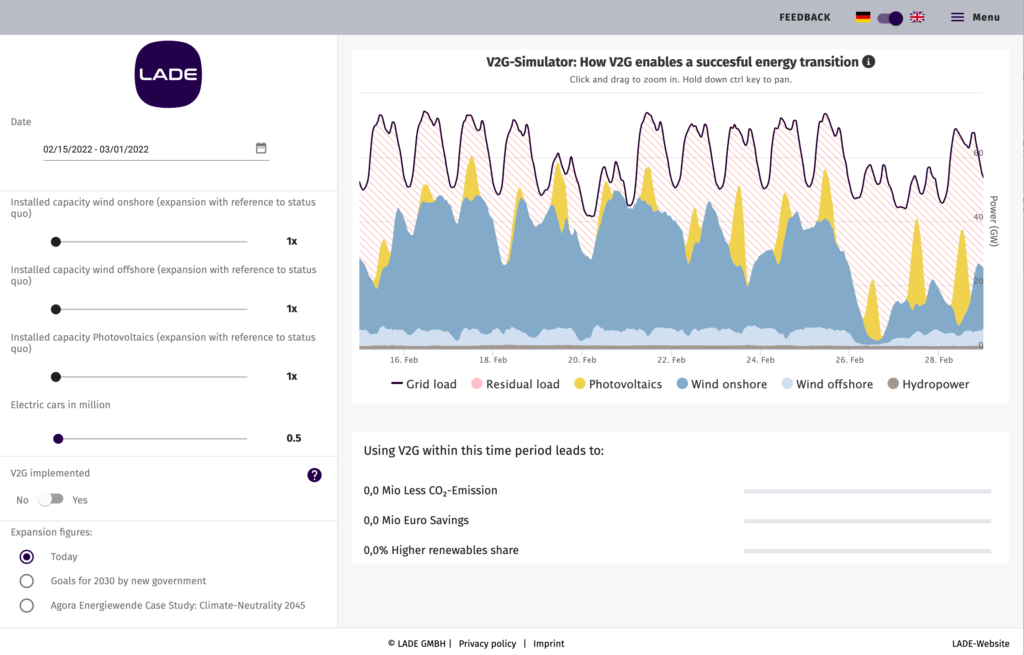The image size is (1024, 655).
Task: Click the FEEDBACK link
Action: (805, 17)
